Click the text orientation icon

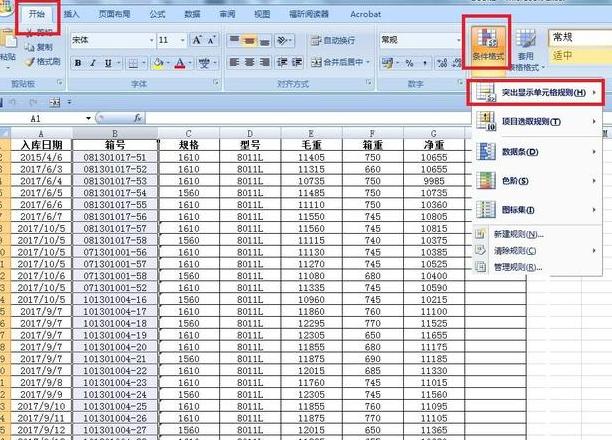(x=282, y=40)
